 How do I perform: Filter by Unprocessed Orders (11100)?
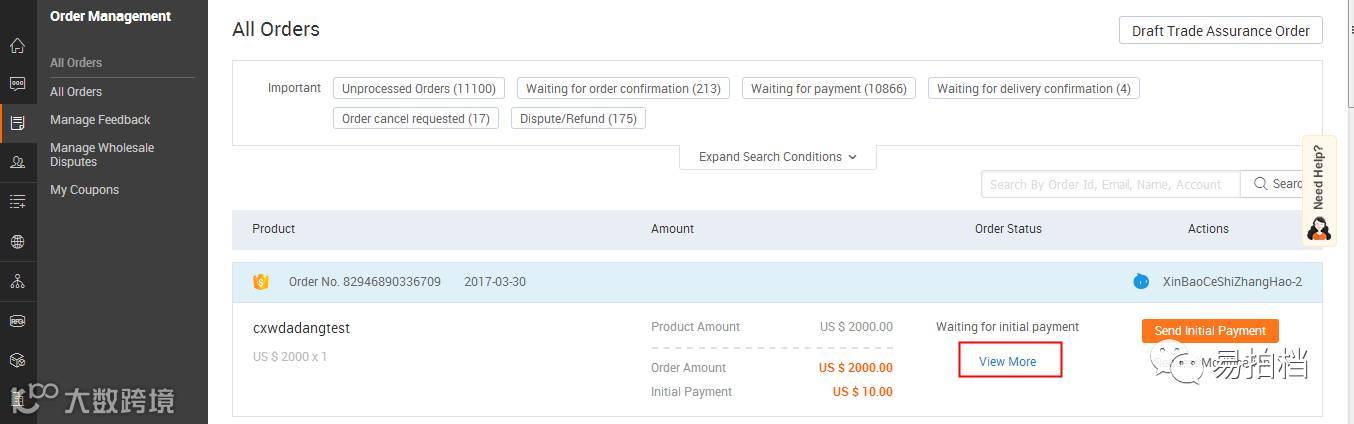(419, 89)
